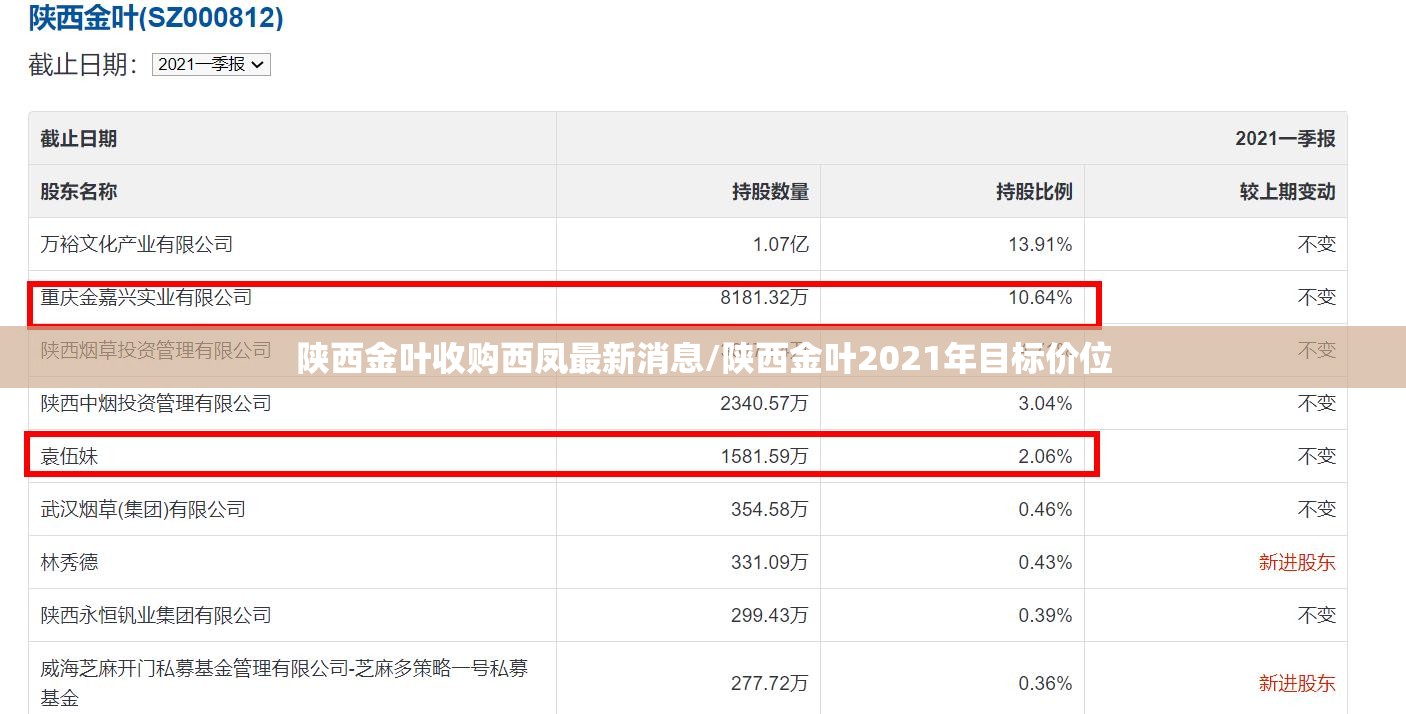Select the 299.43万 holding value
Screen dimensions: 1406x714
tap(770, 615)
